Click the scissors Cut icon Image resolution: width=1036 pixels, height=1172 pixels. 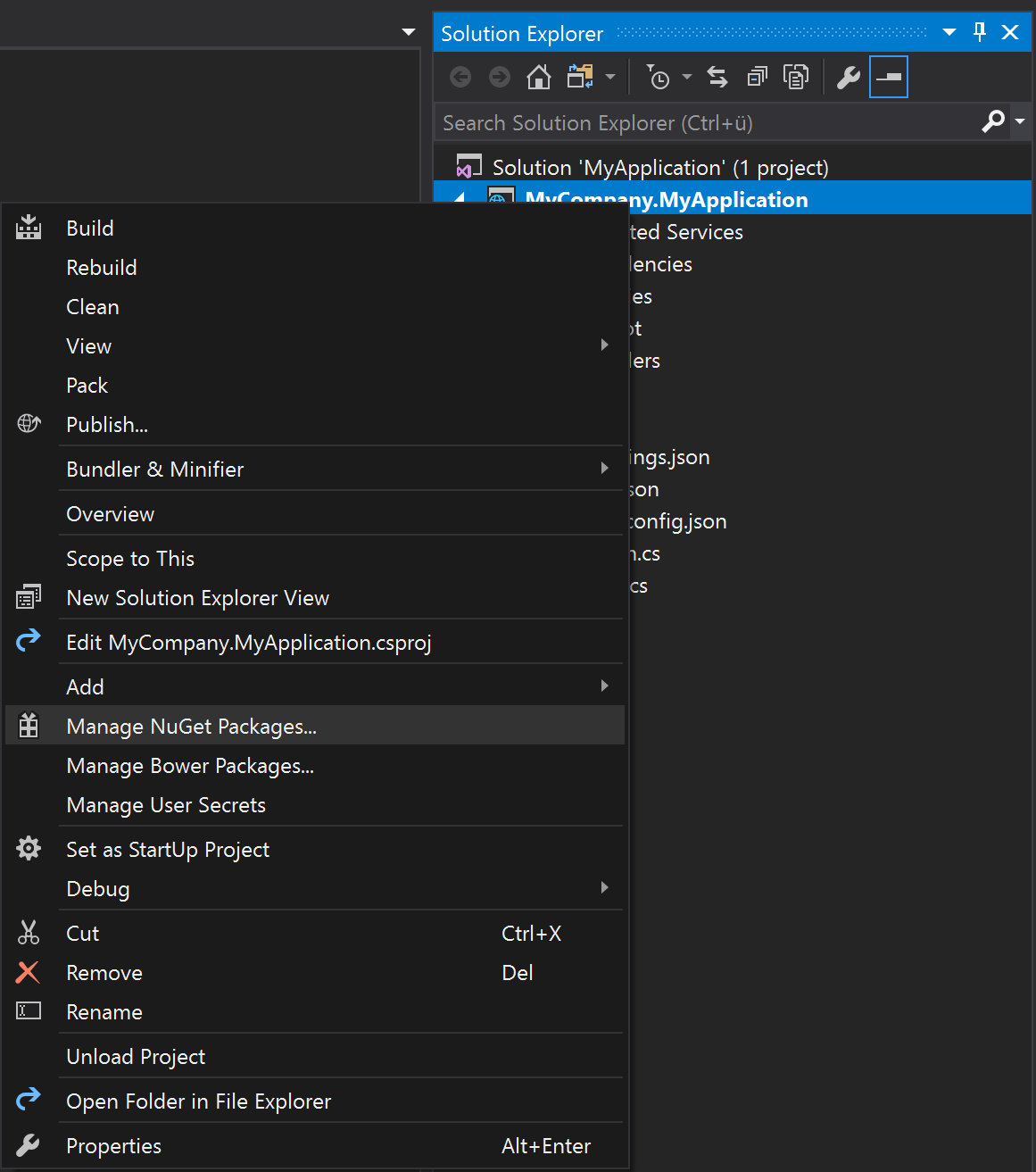tap(29, 933)
